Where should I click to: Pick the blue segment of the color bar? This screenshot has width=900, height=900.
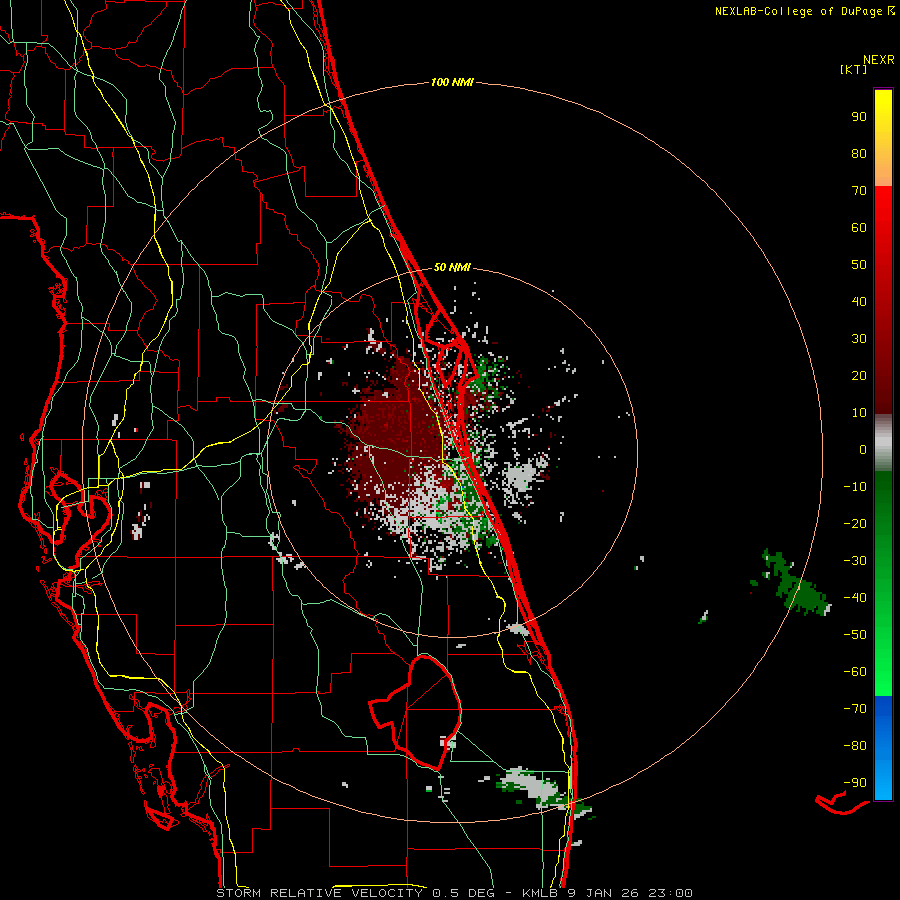(883, 748)
